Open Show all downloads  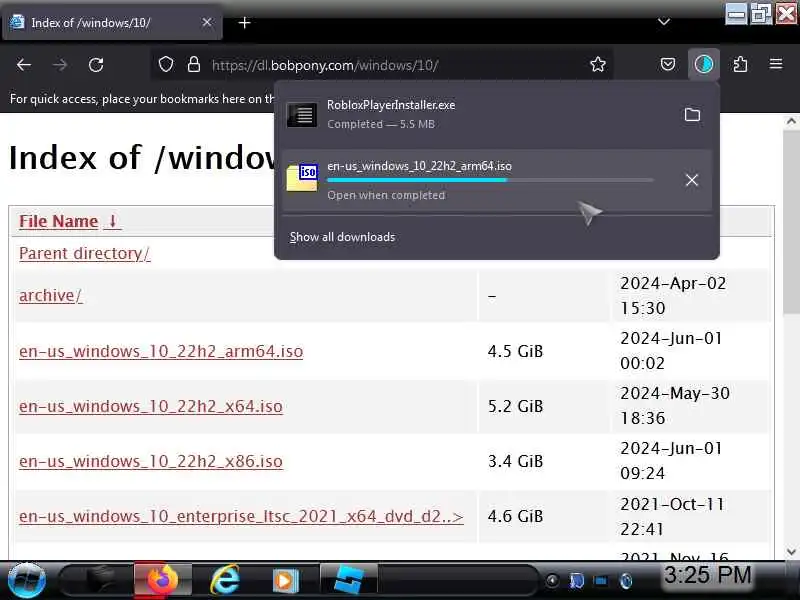tap(342, 237)
